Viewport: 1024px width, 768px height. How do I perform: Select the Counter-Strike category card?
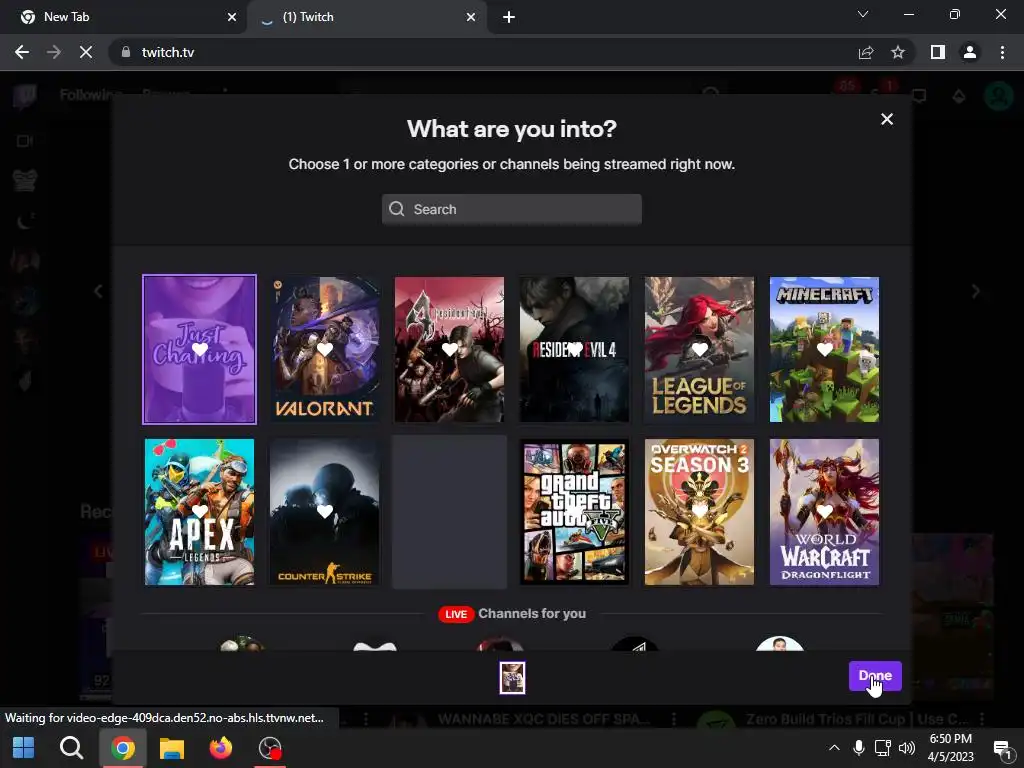tap(325, 512)
